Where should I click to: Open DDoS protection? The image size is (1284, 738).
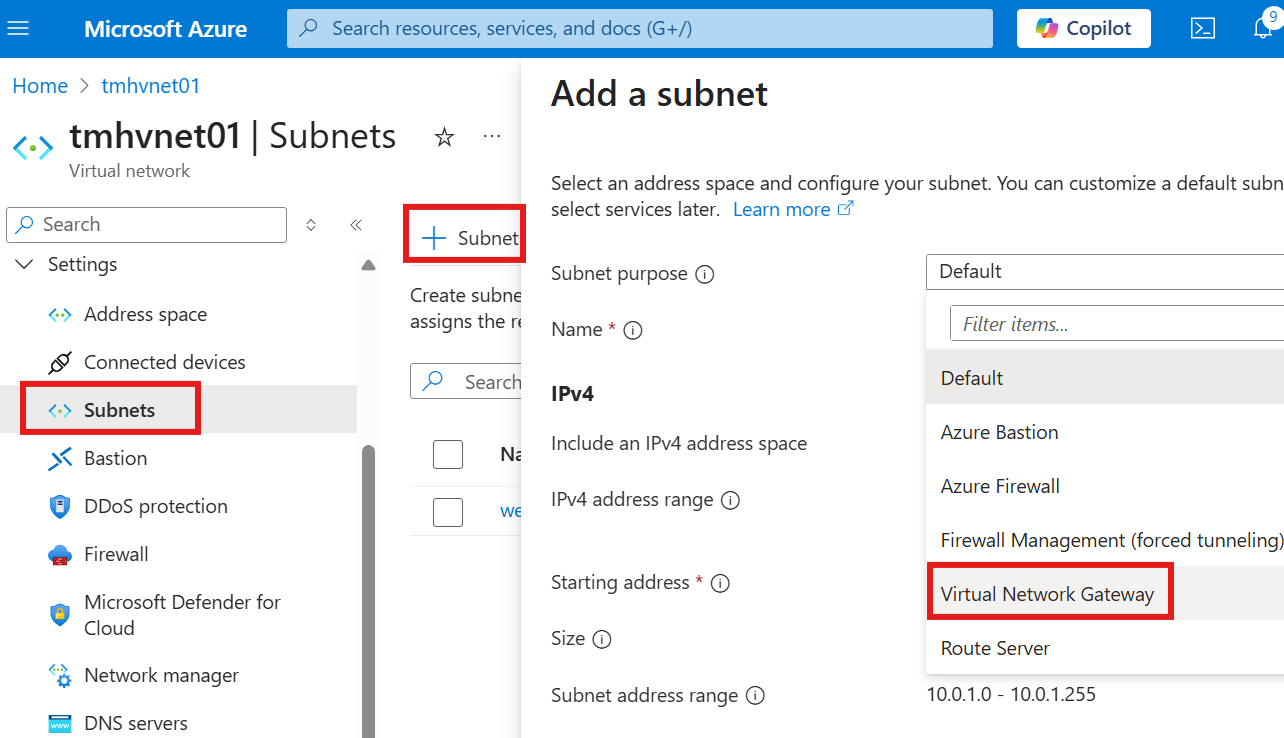[155, 506]
